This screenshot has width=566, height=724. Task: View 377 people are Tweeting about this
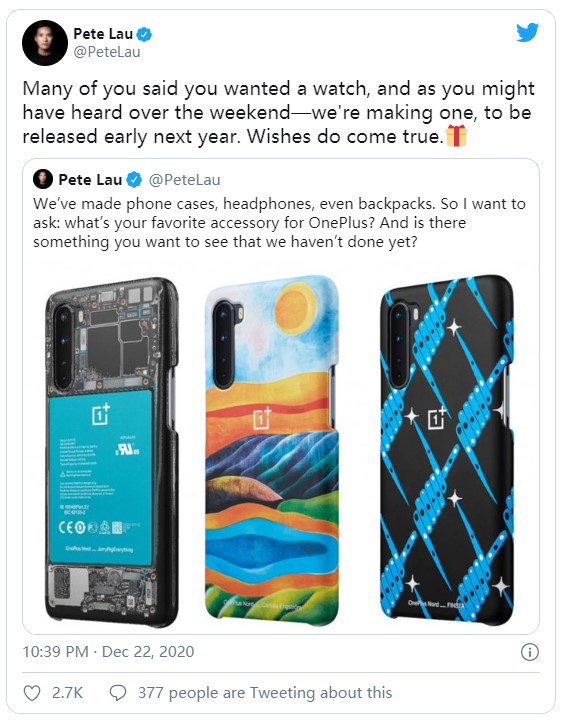pyautogui.click(x=265, y=693)
